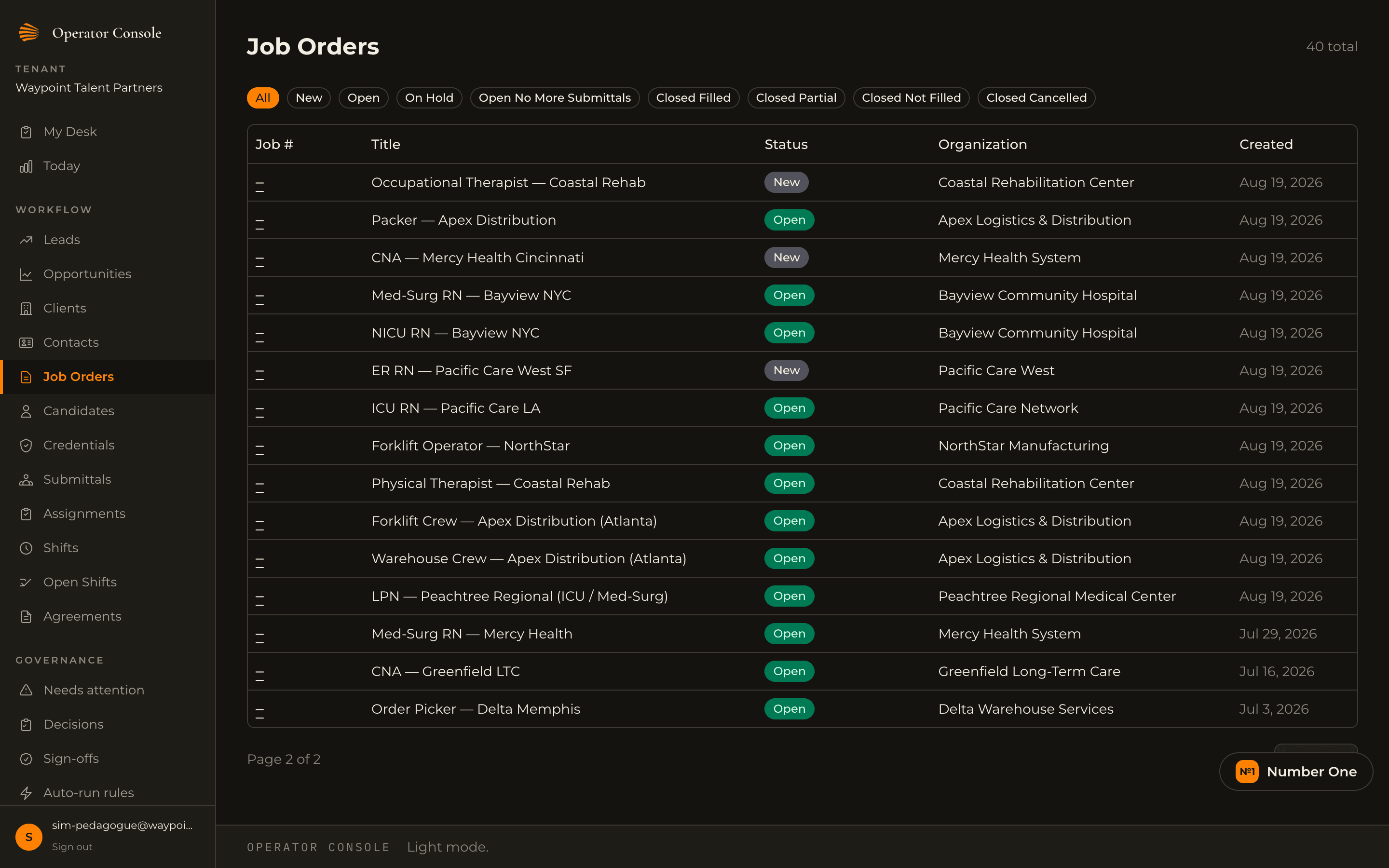
Task: Show Closed Cancelled job orders
Action: coord(1036,97)
